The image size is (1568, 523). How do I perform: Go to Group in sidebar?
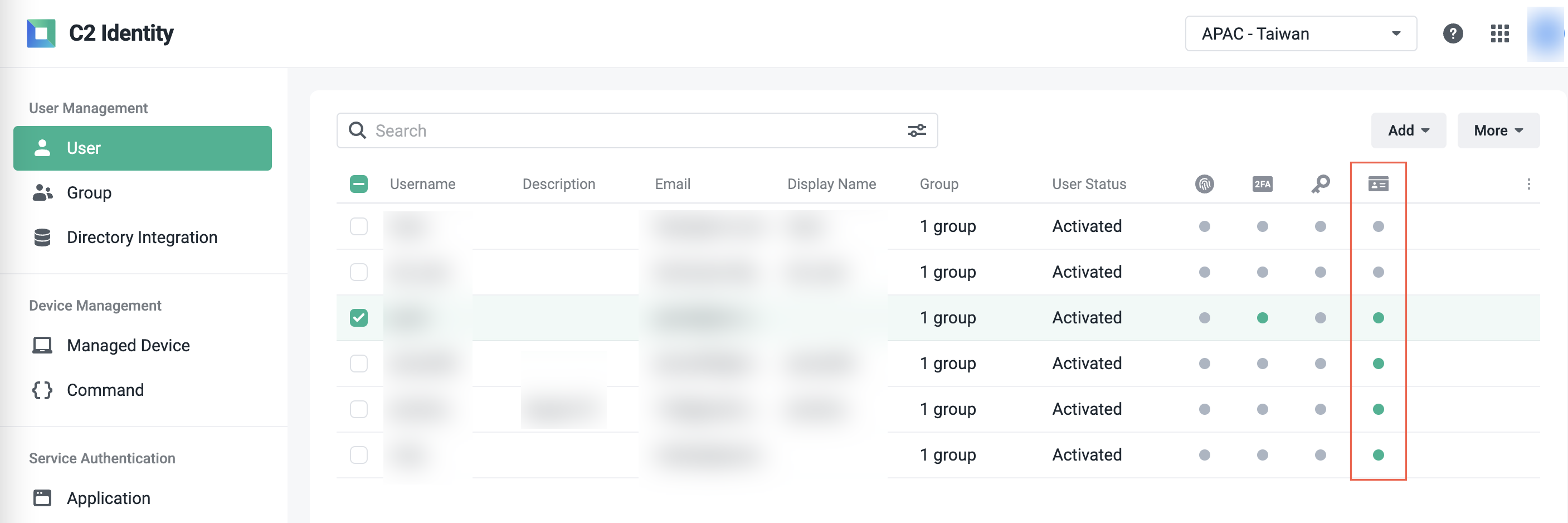[89, 193]
